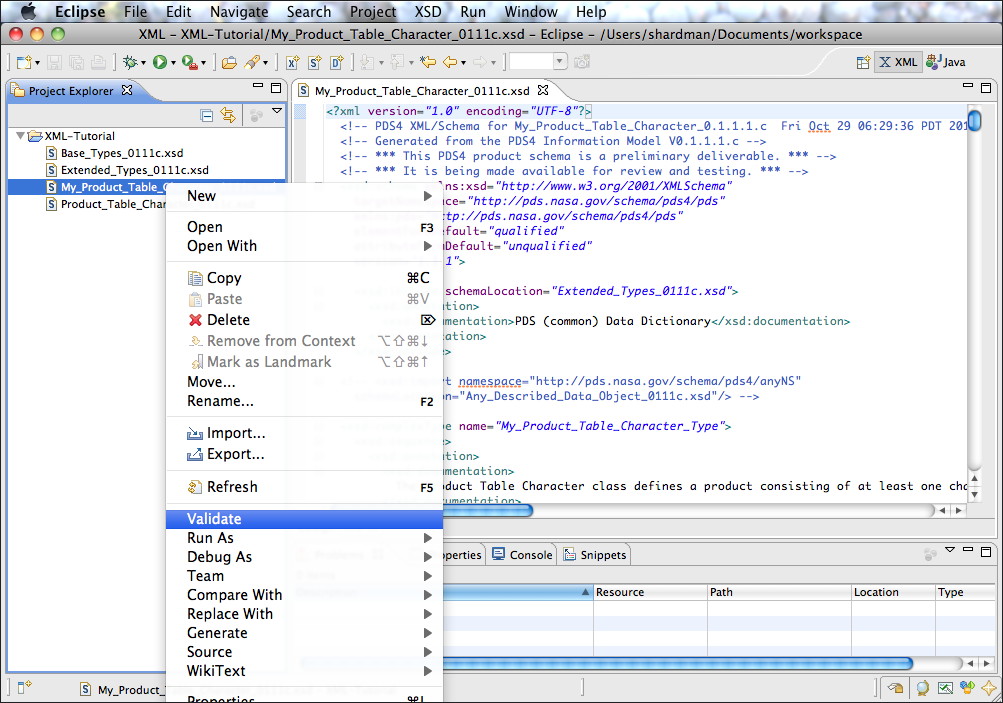The width and height of the screenshot is (1003, 703).
Task: Select Rename... in the context menu
Action: [x=304, y=401]
